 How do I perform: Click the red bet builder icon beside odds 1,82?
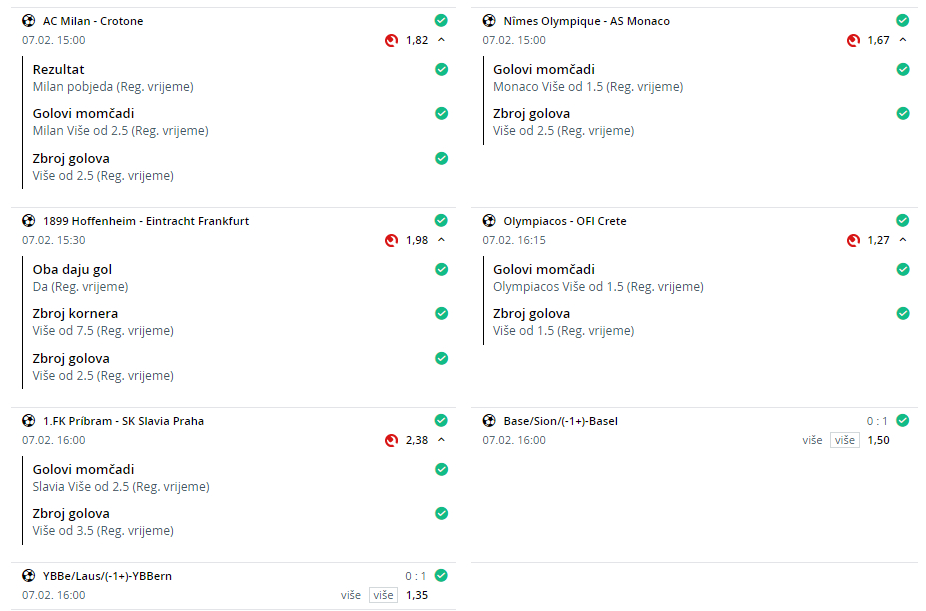[x=392, y=40]
